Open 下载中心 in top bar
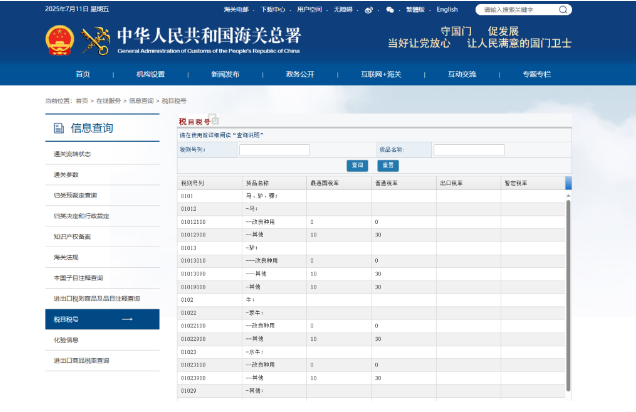The height and width of the screenshot is (412, 636). [273, 9]
